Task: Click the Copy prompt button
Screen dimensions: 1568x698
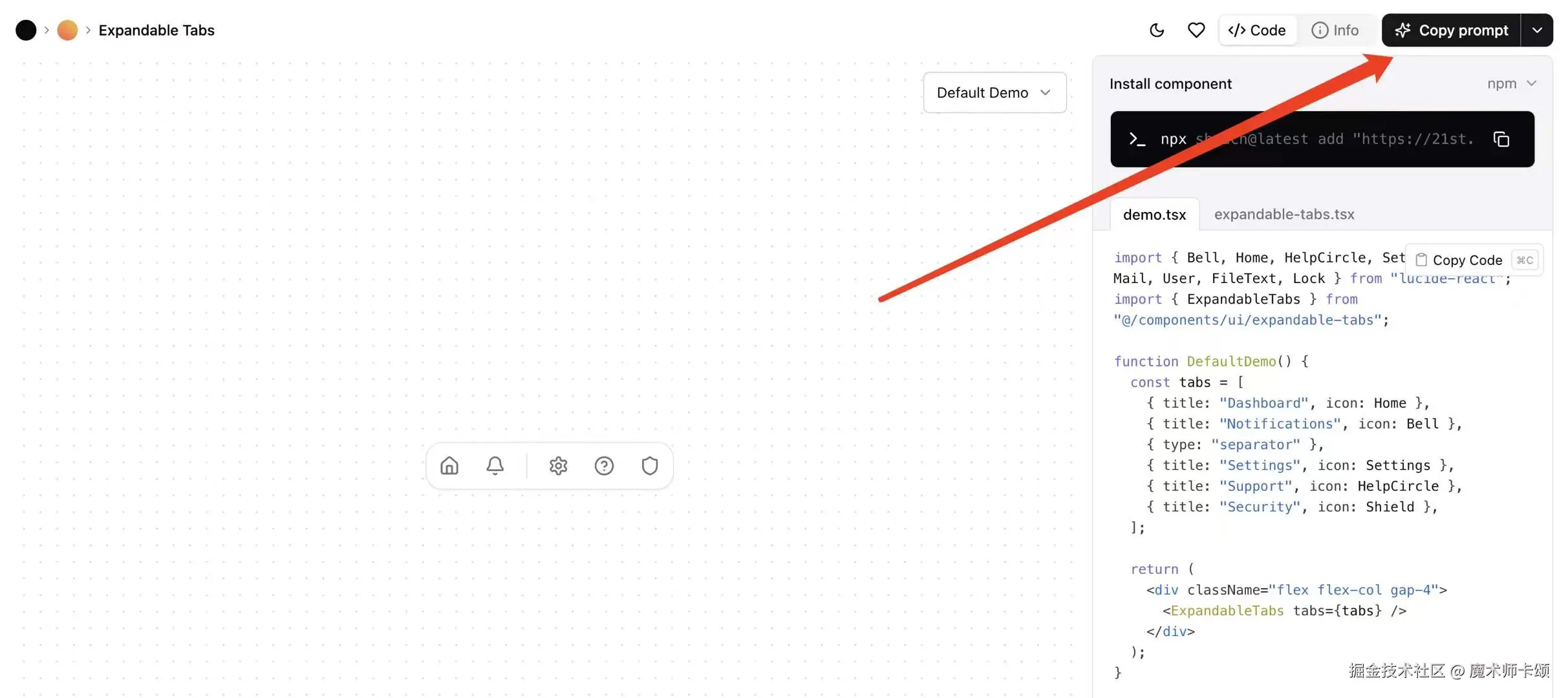Action: coord(1452,30)
